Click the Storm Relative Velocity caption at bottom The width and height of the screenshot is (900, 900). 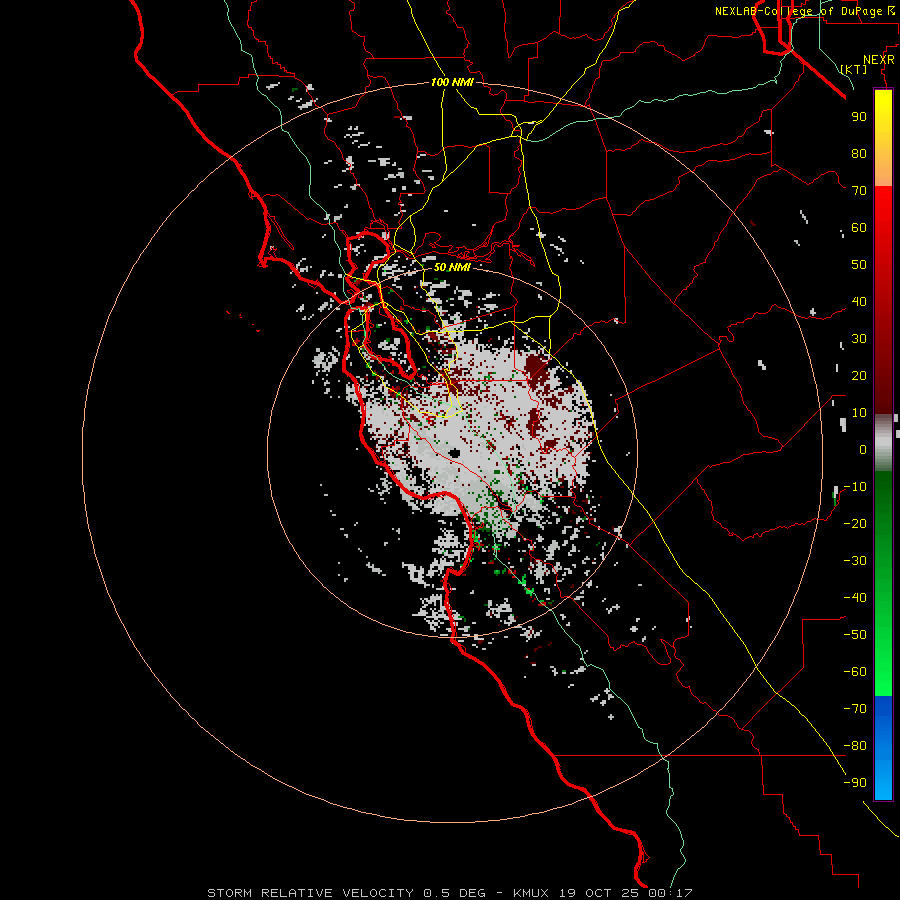pyautogui.click(x=450, y=893)
